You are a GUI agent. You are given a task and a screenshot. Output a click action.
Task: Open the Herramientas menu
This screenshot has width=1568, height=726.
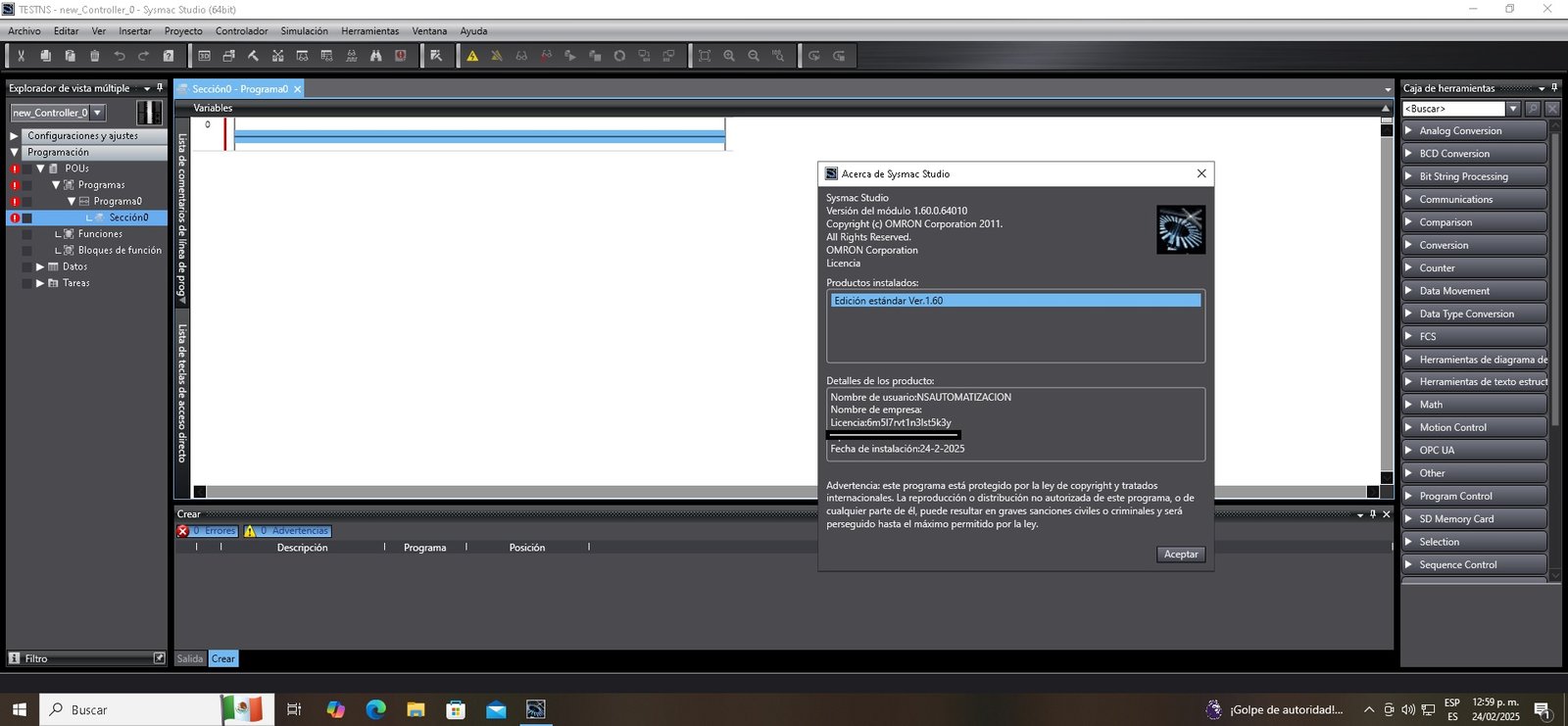[x=370, y=31]
